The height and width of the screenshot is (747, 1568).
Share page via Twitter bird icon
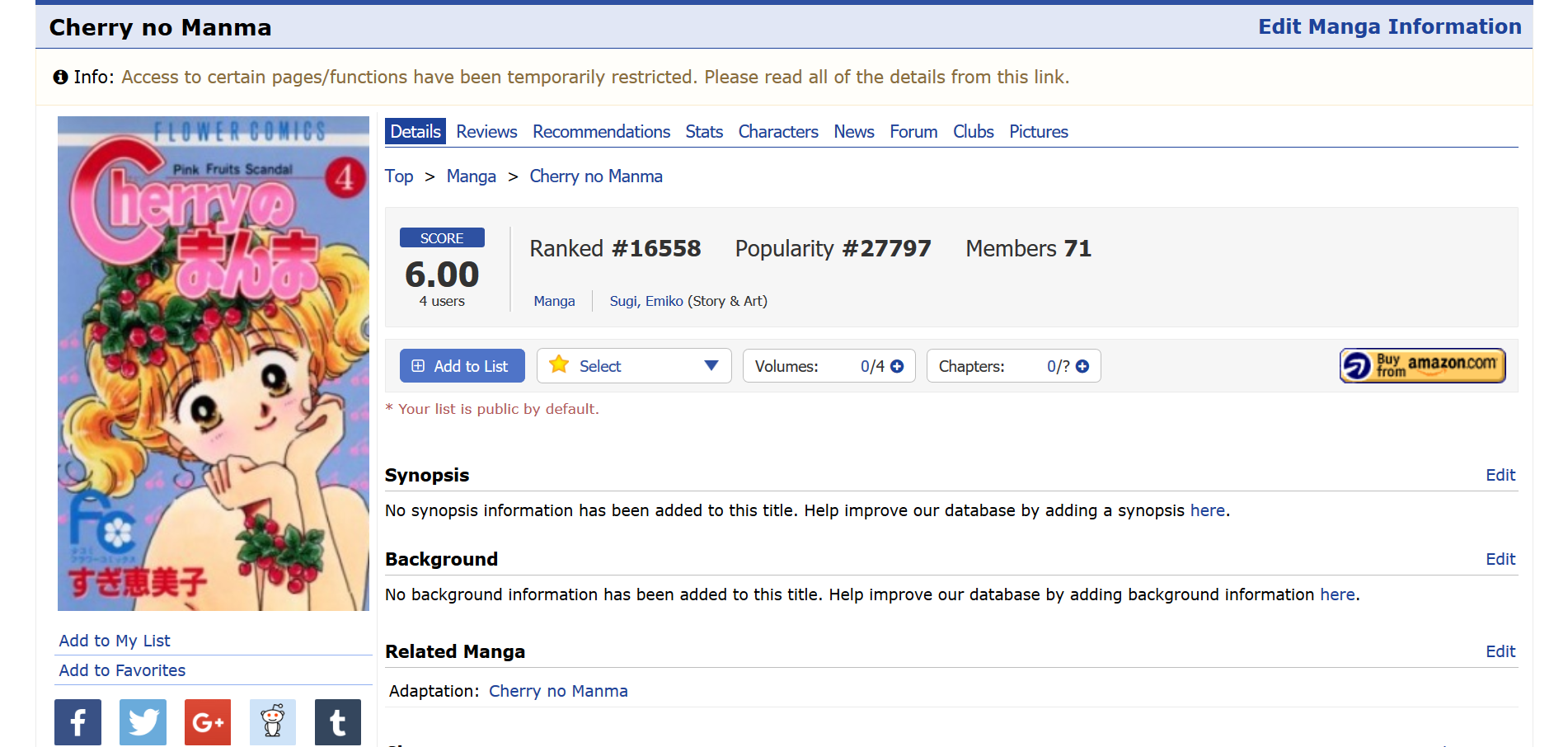click(x=143, y=722)
